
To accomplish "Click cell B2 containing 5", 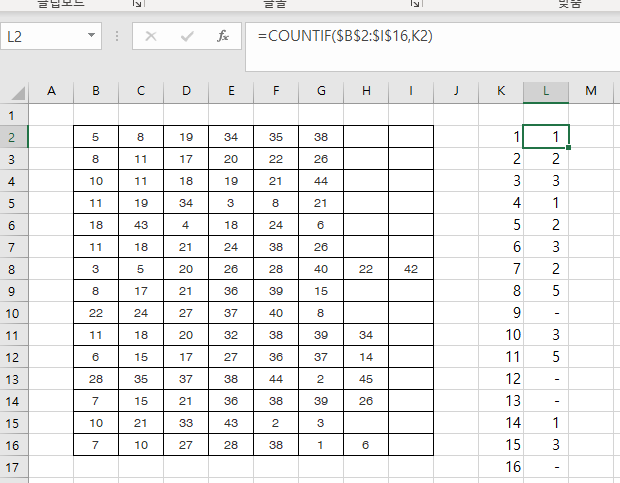I will 96,136.
